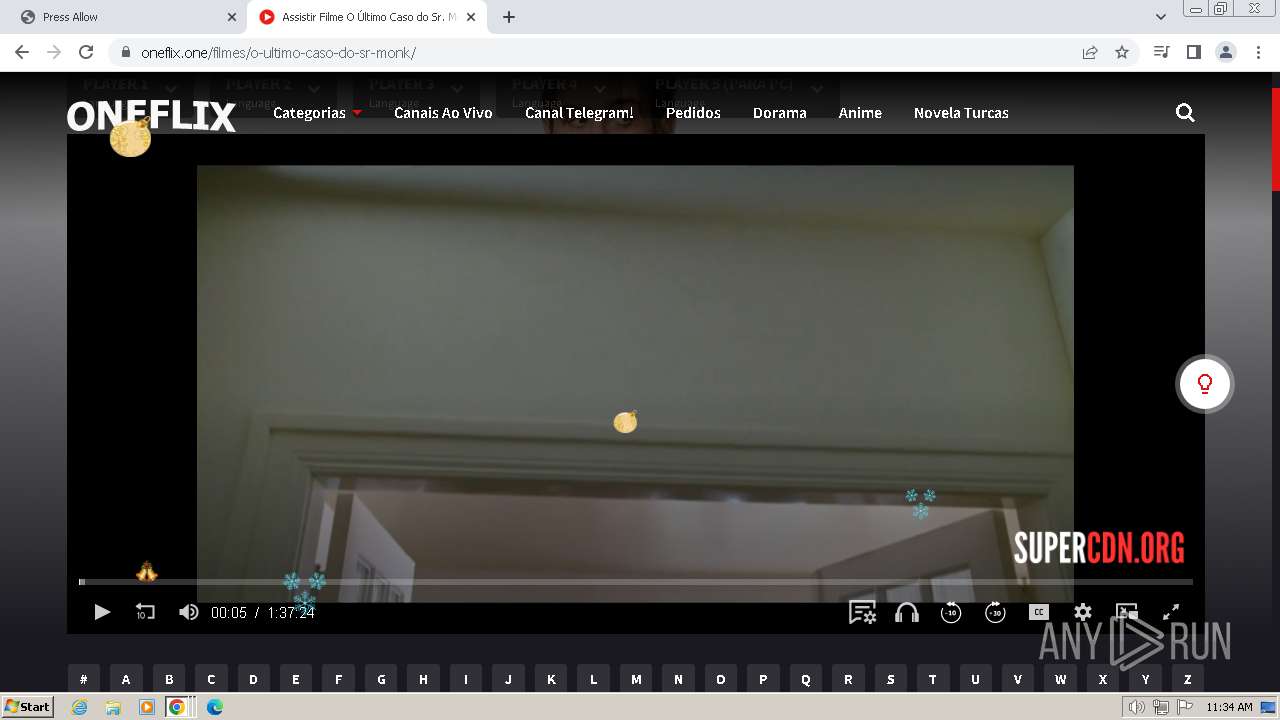Image resolution: width=1280 pixels, height=720 pixels.
Task: Play the video
Action: (x=102, y=612)
